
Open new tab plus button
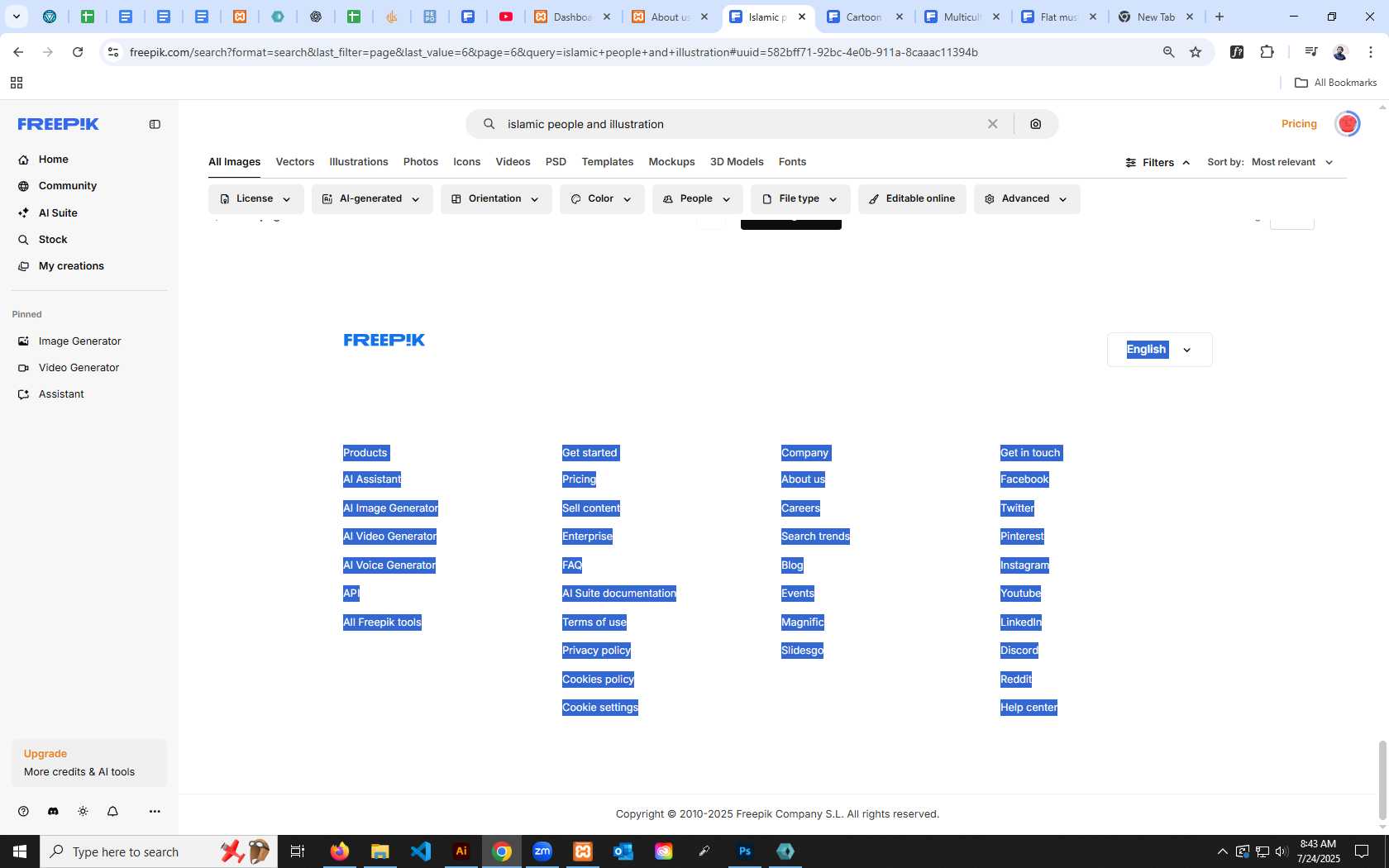pos(1220,17)
